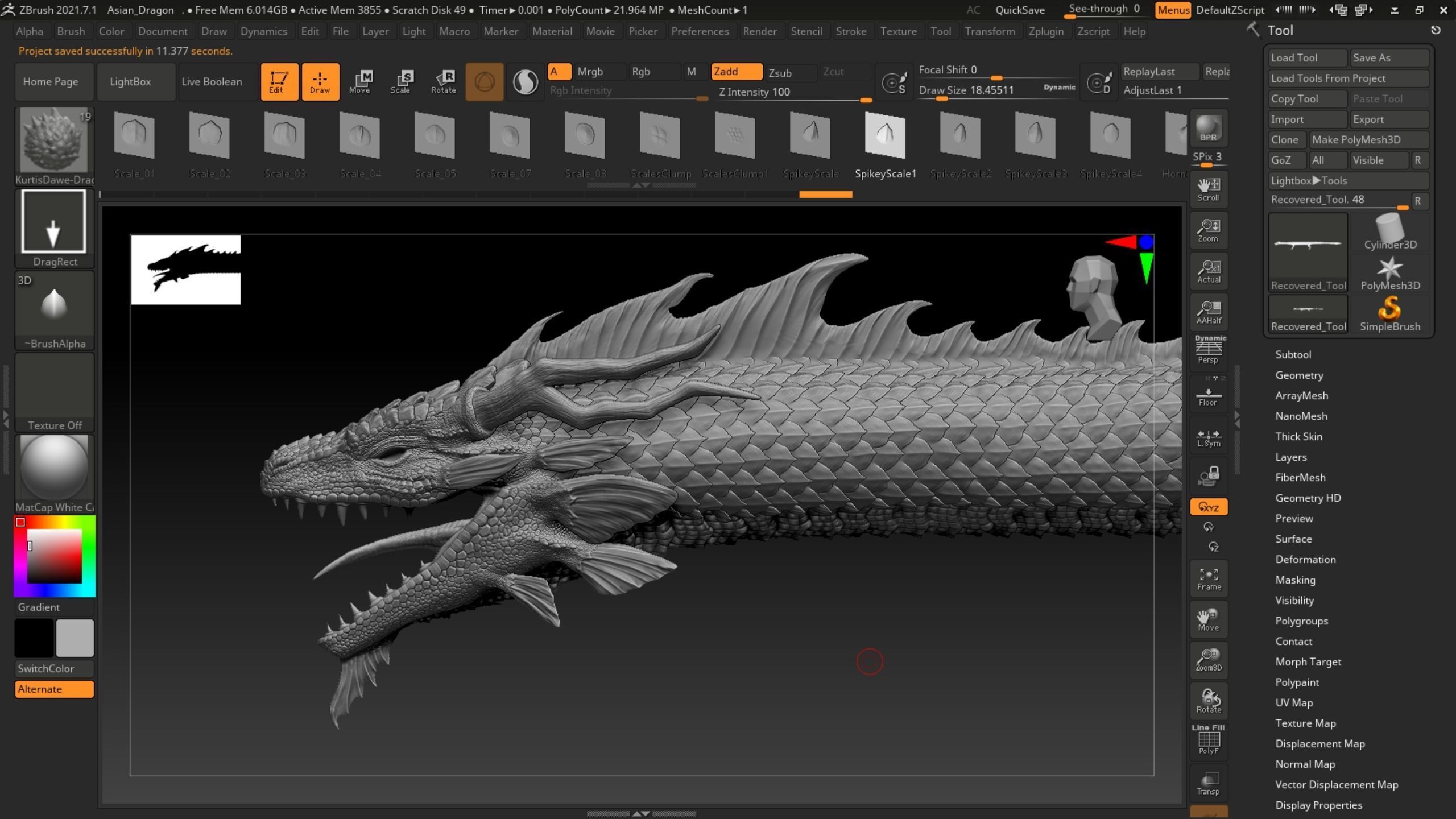This screenshot has height=819, width=1456.
Task: Select the Rotate transform tool in top shelf
Action: pyautogui.click(x=443, y=82)
